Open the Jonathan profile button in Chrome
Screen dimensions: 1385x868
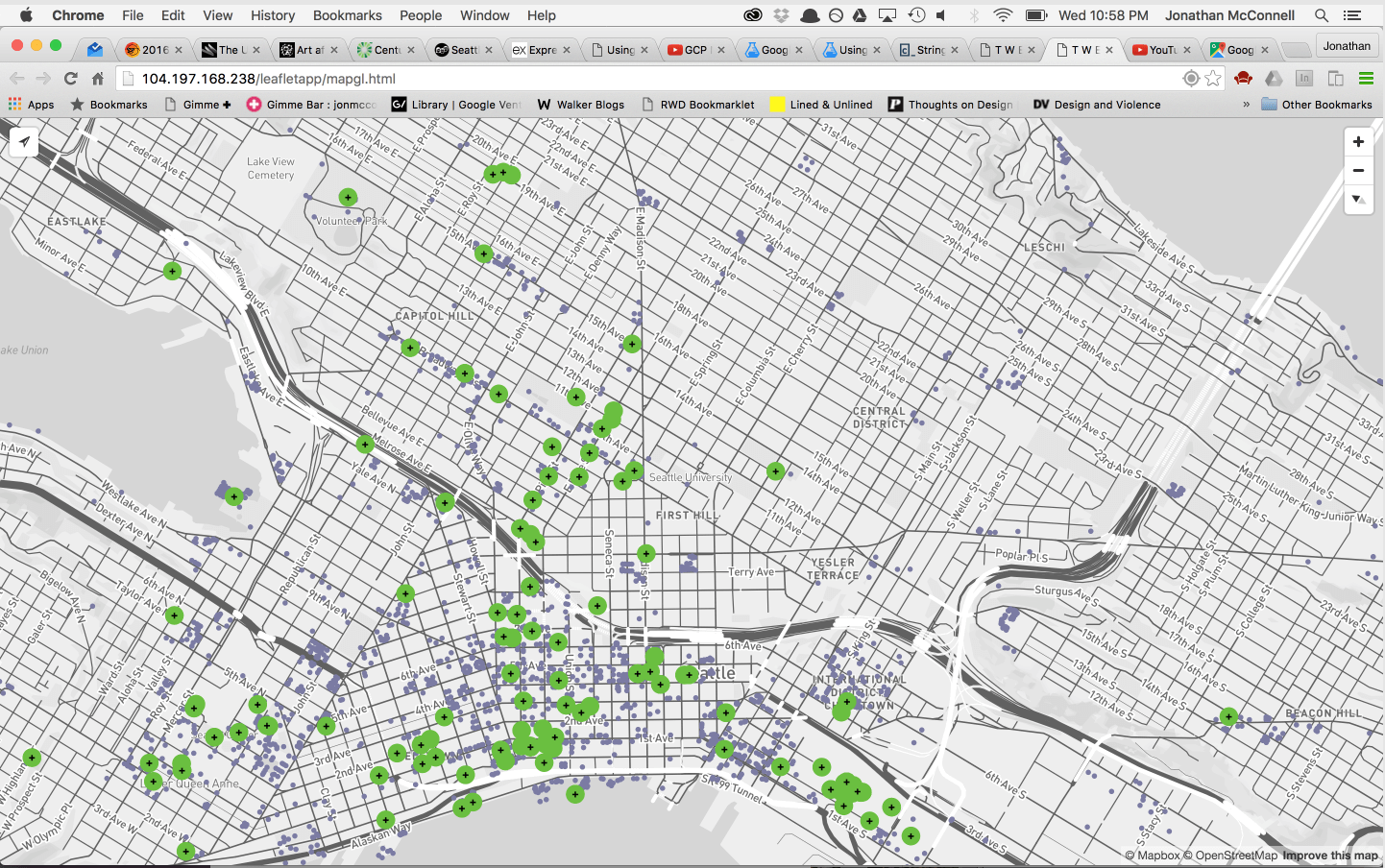1347,46
